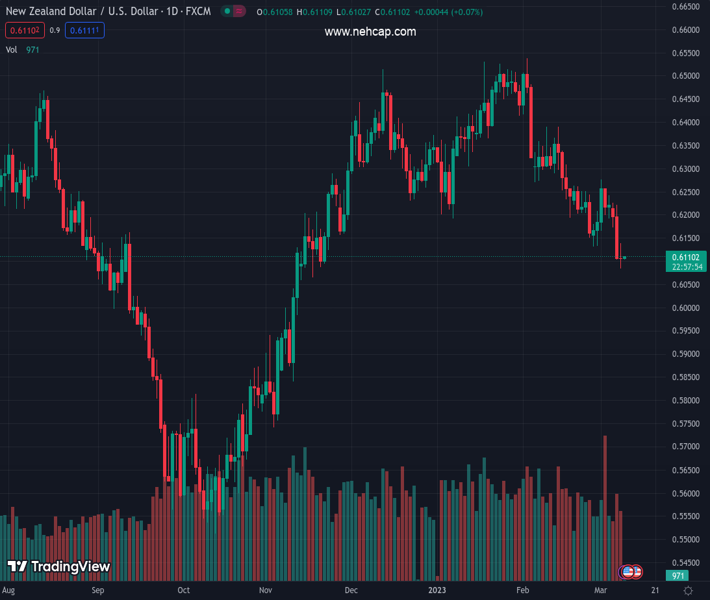Viewport: 710px width, 600px height.
Task: Click the Sep label on time axis
Action: [x=97, y=591]
